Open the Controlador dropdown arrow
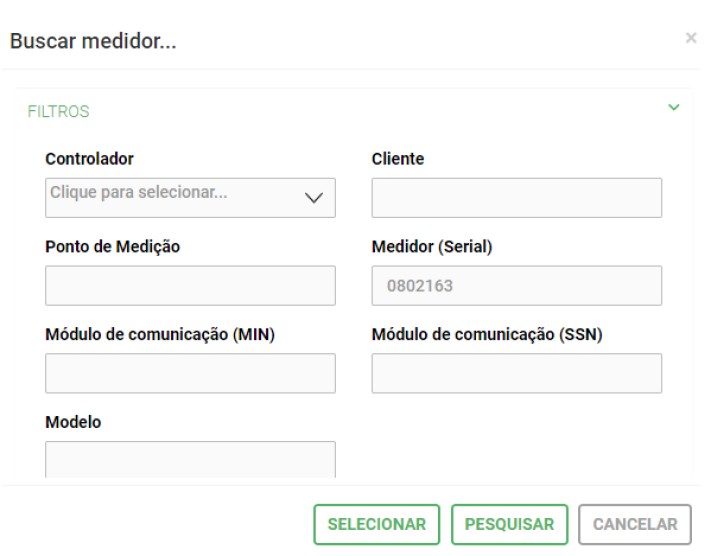Screen dimensions: 707x556 click(x=313, y=198)
